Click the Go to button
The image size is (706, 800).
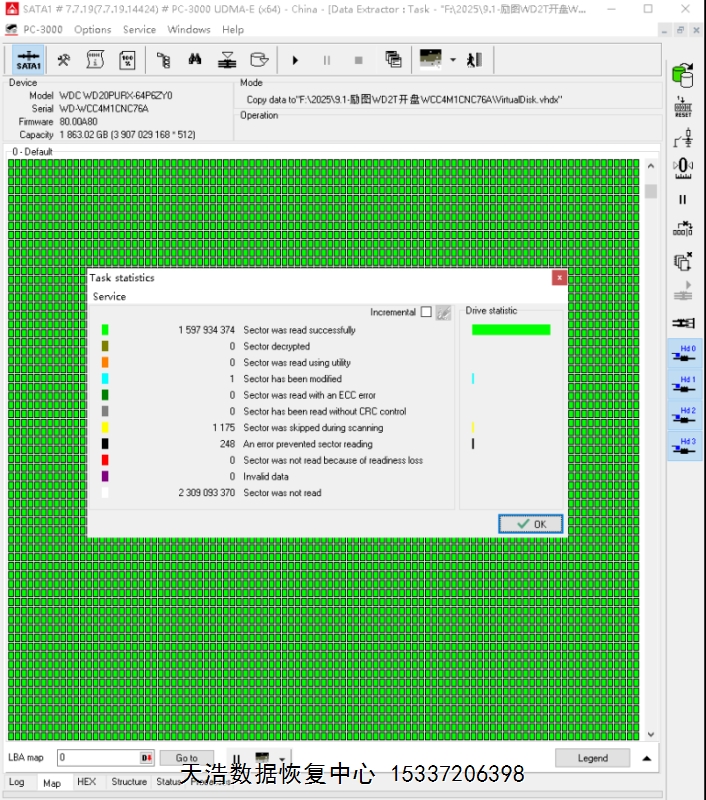pos(187,758)
